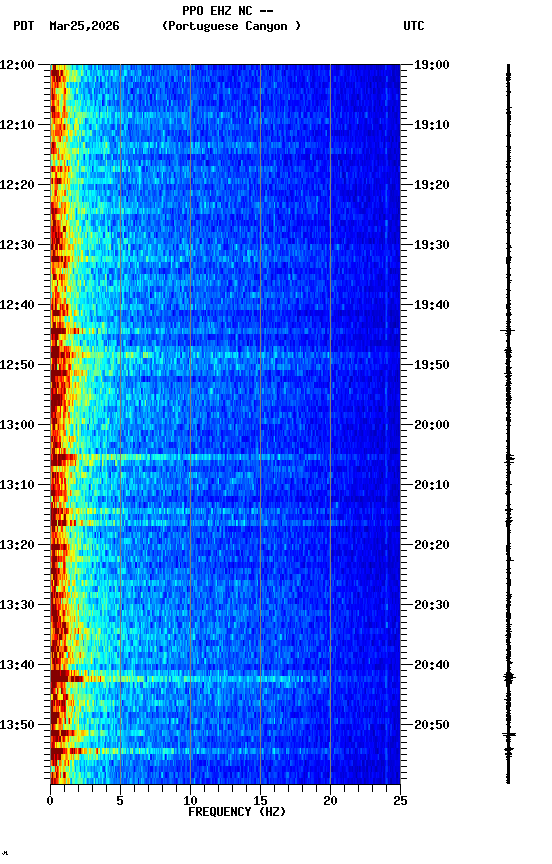Select the 19:30 UTC time label
Screen dimensions: 552x864
pos(432,245)
